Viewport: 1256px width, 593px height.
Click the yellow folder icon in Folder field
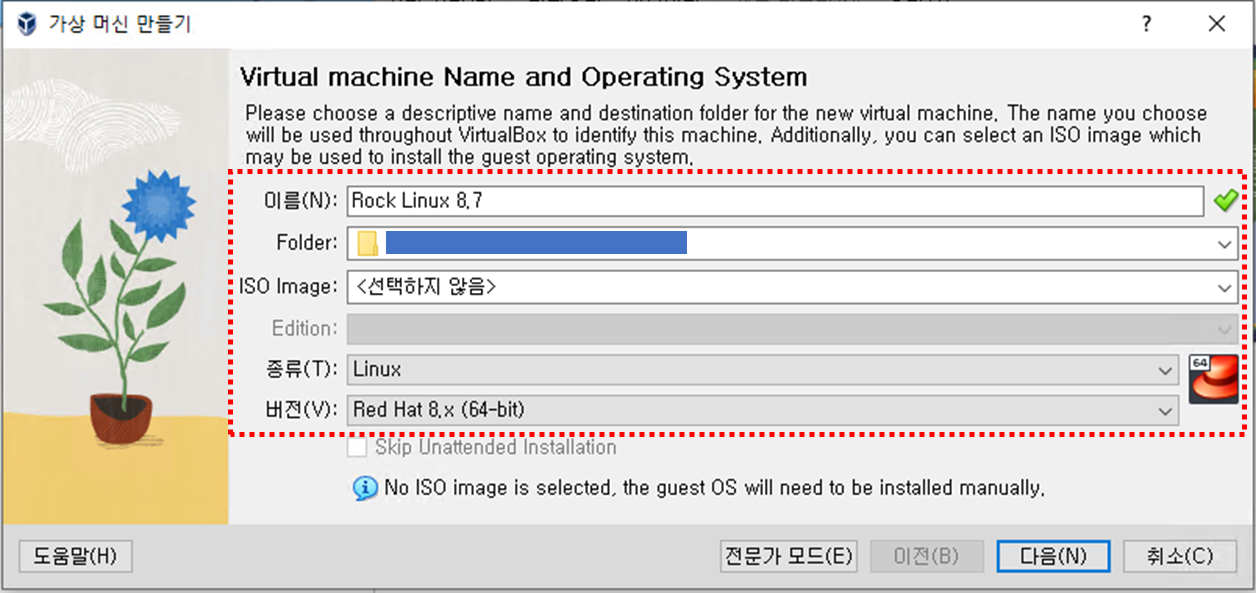(368, 244)
